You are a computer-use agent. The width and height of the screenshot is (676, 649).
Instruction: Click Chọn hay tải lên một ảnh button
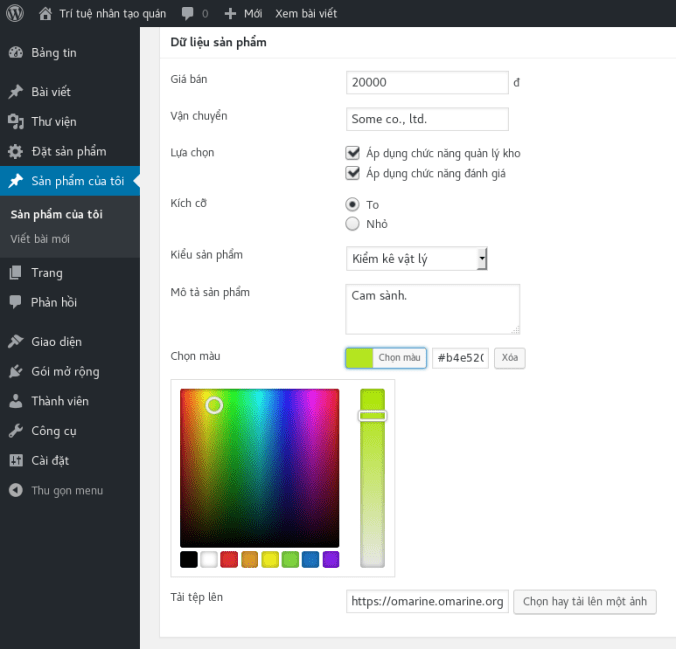[x=585, y=602]
